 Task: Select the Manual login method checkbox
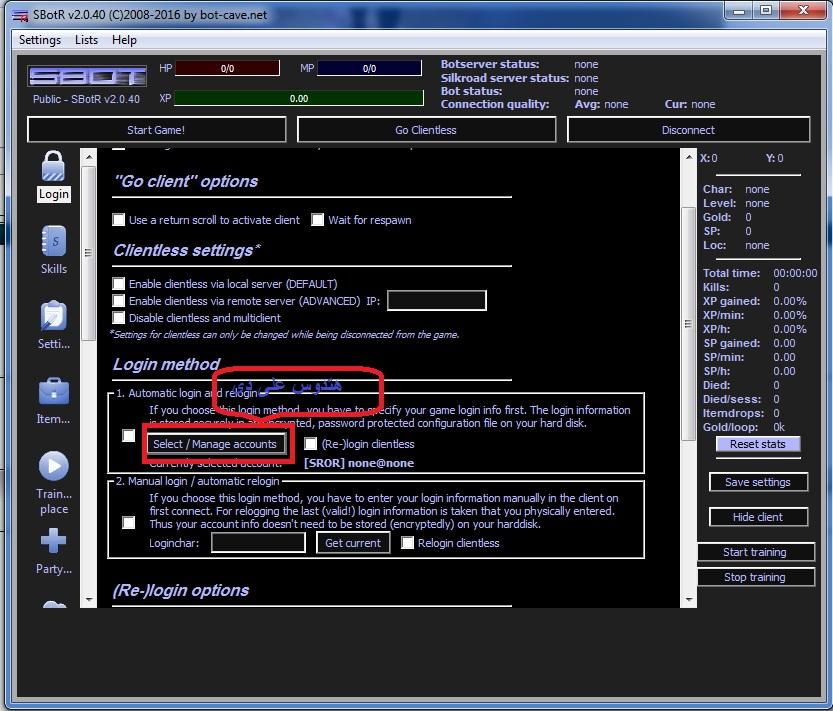tap(129, 523)
